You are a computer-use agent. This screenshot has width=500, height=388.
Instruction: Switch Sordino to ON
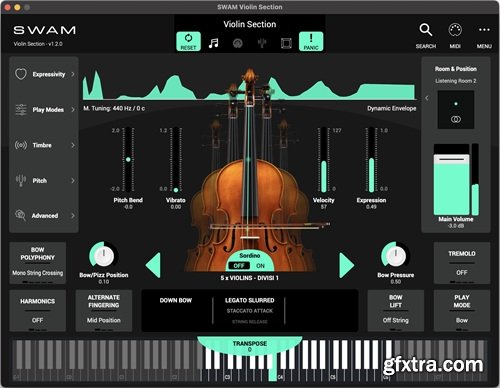tap(260, 266)
